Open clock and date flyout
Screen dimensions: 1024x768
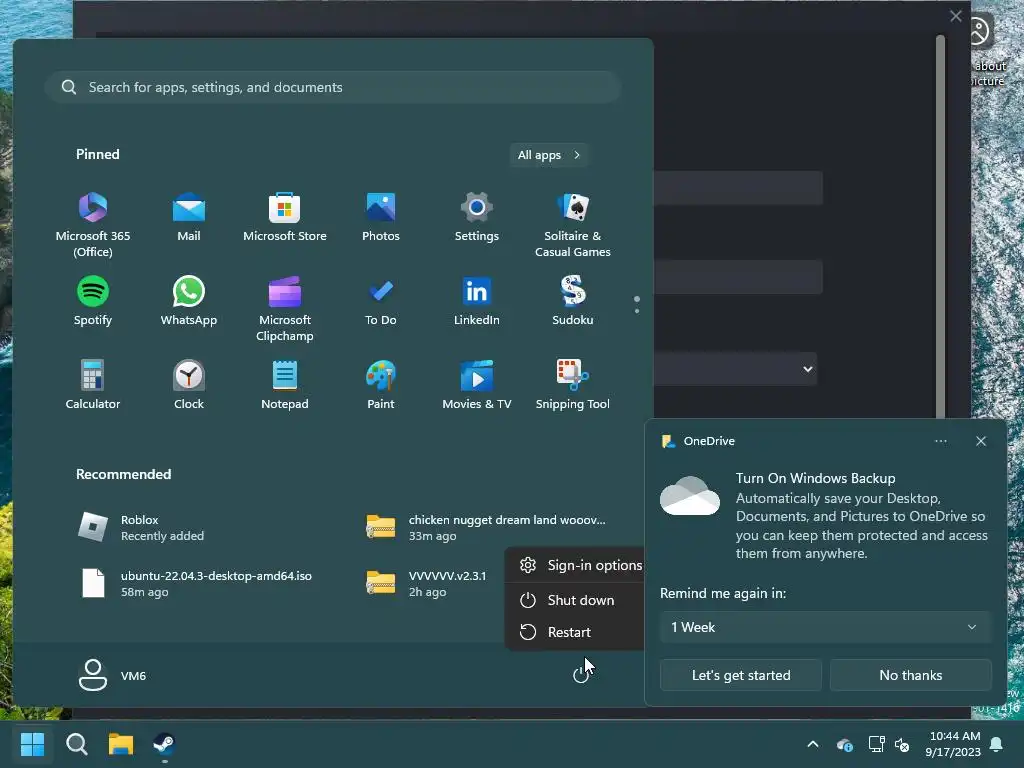tap(953, 744)
